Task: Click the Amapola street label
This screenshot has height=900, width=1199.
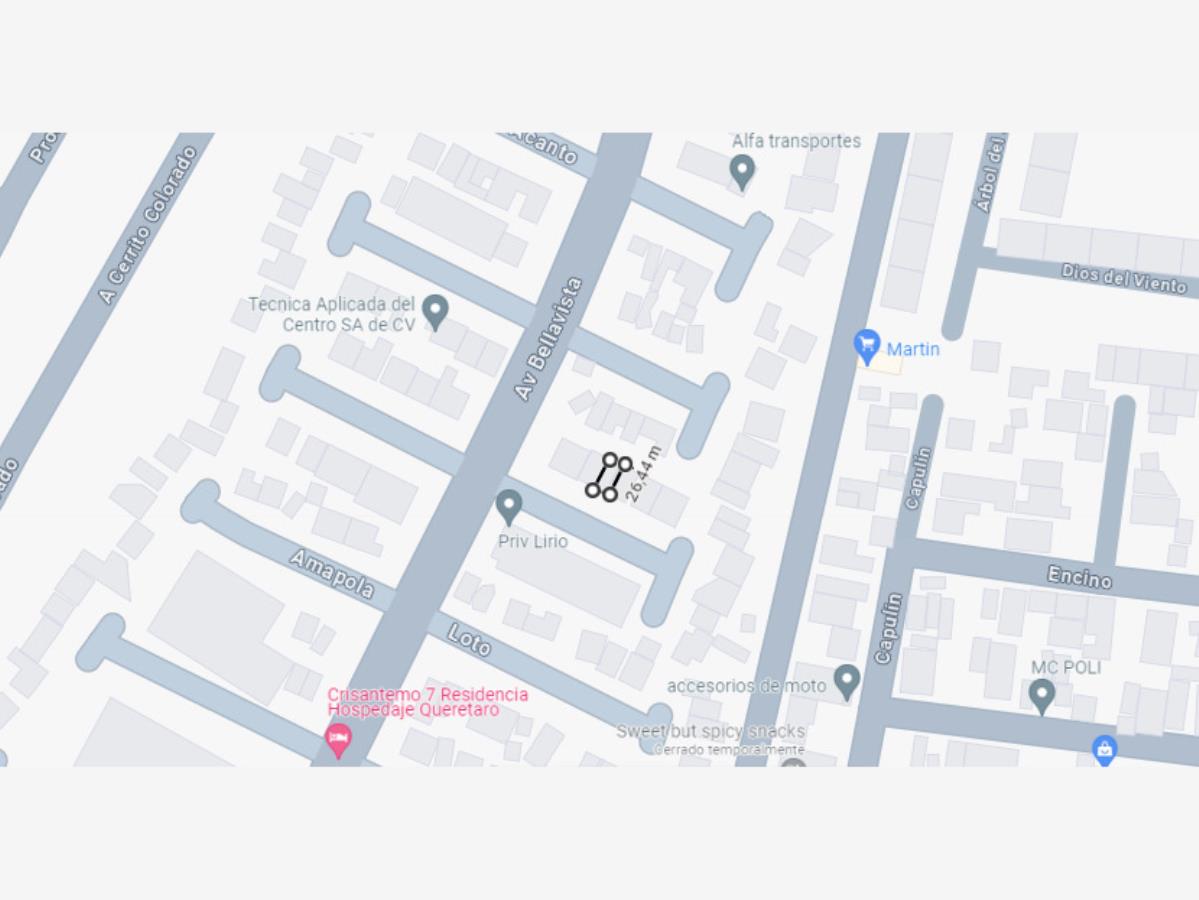Action: point(332,573)
